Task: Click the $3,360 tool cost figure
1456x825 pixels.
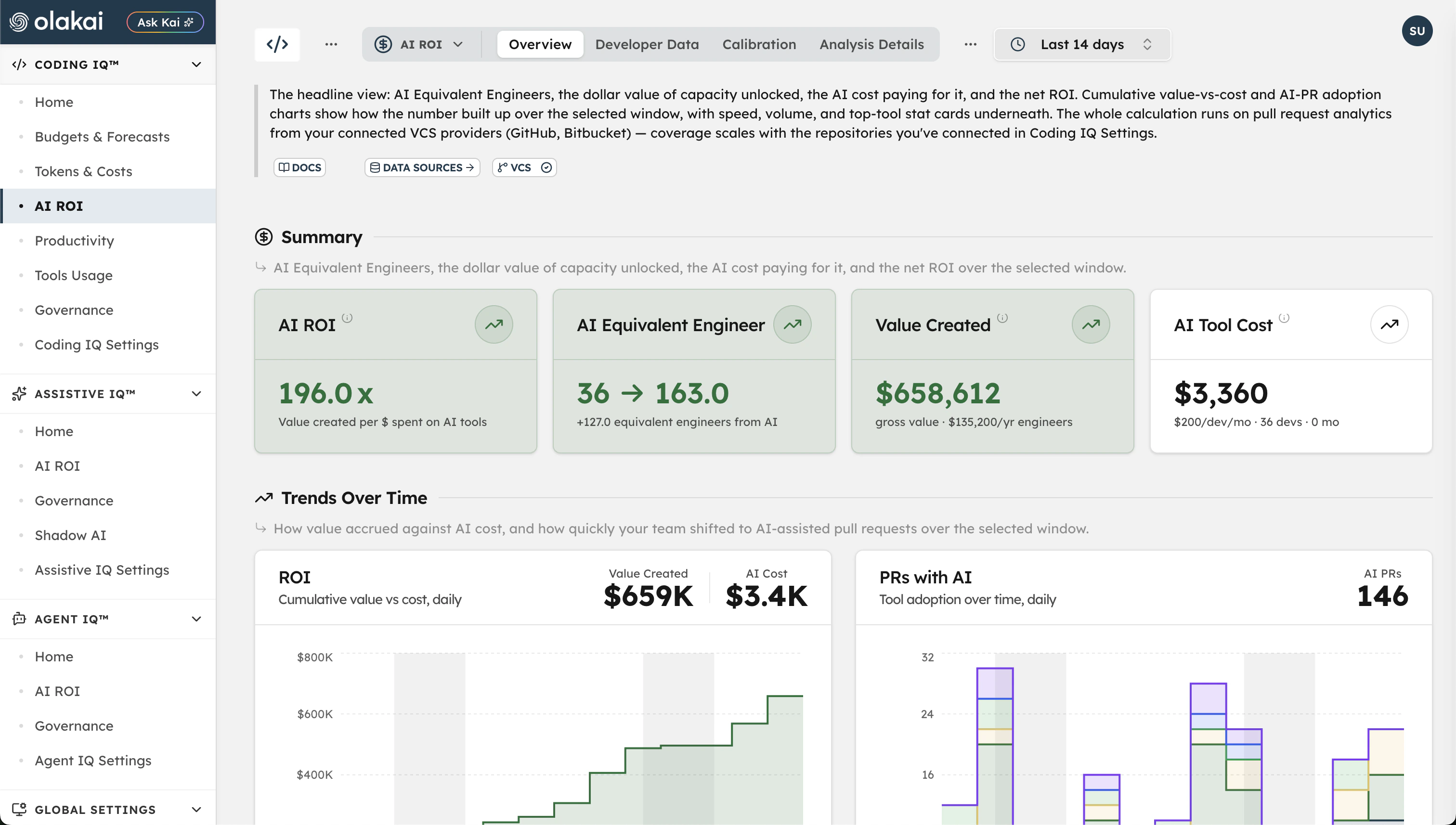Action: click(1221, 393)
